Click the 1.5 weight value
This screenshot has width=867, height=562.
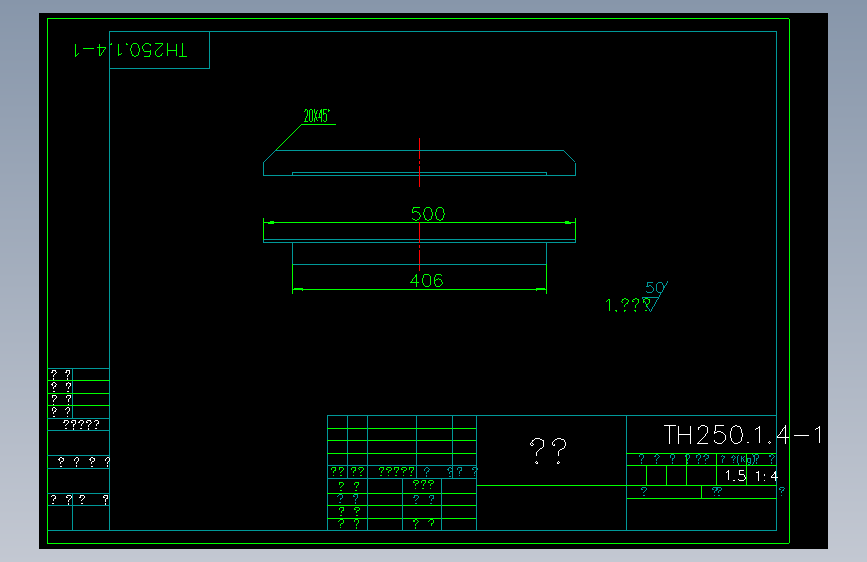click(735, 475)
